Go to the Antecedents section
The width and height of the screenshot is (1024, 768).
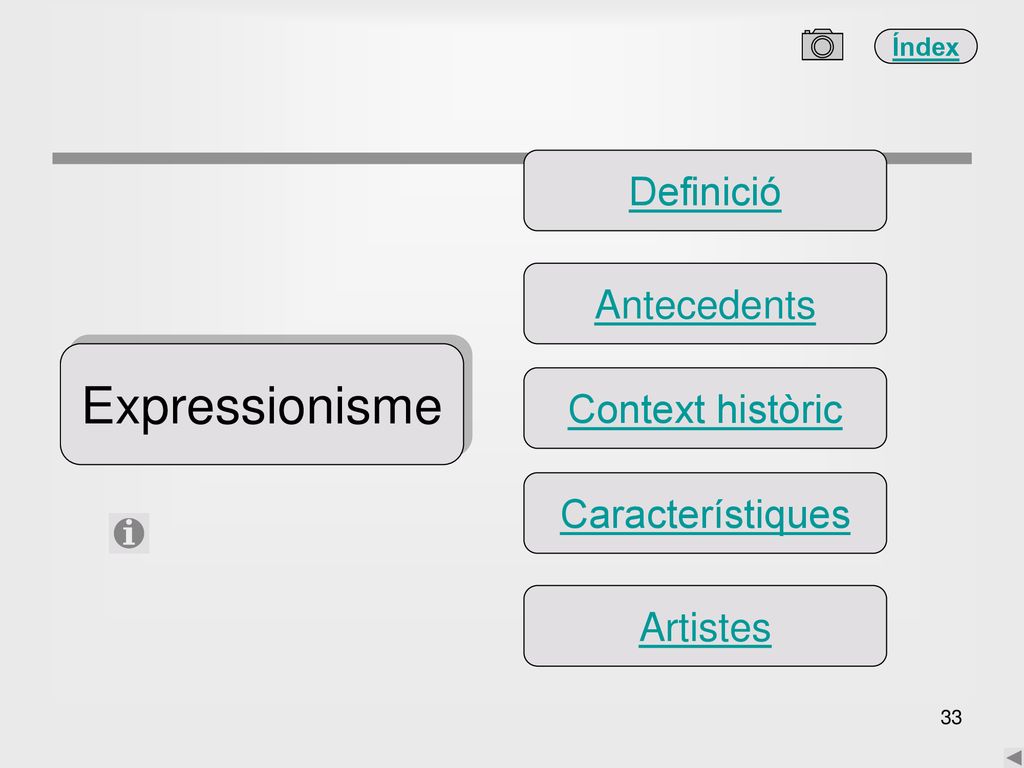pyautogui.click(x=705, y=305)
